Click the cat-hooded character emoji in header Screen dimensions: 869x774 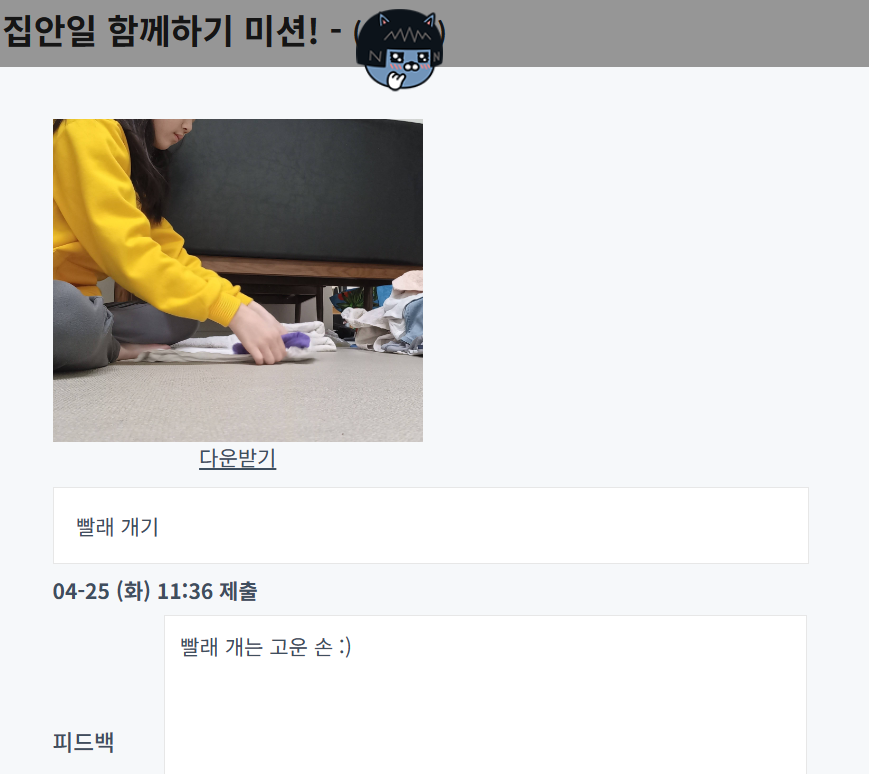pyautogui.click(x=400, y=50)
